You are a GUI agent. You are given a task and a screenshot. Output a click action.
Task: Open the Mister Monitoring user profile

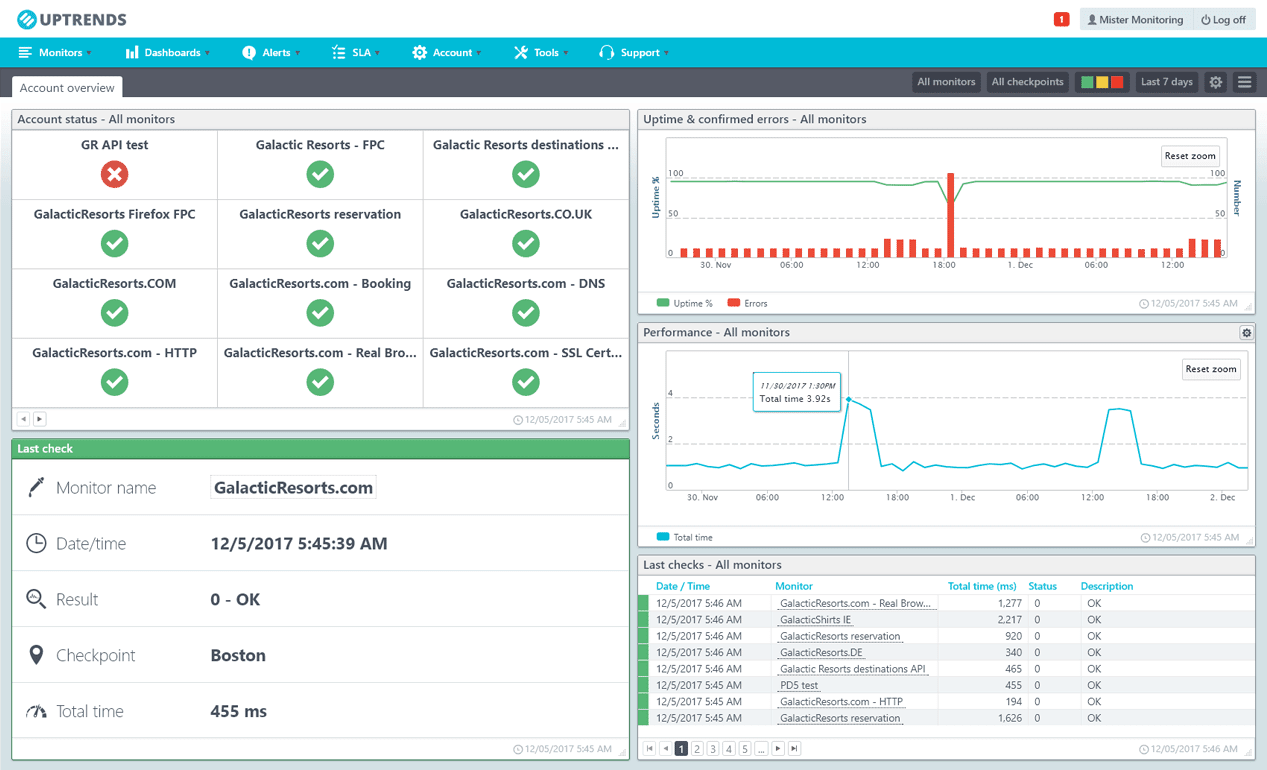coord(1134,19)
